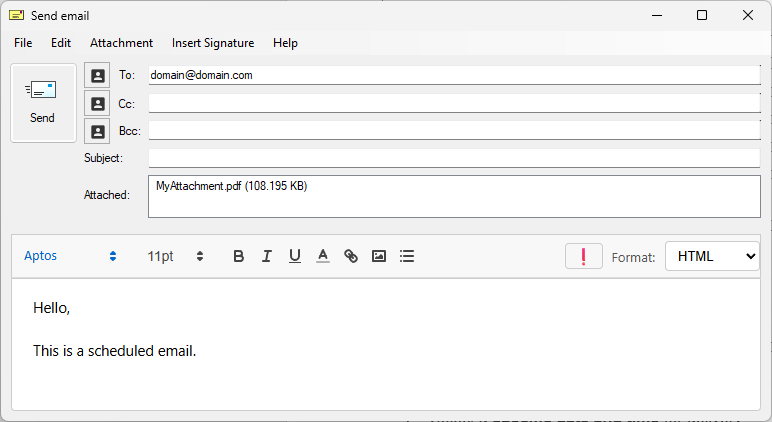Toggle underline text formatting

tap(294, 256)
